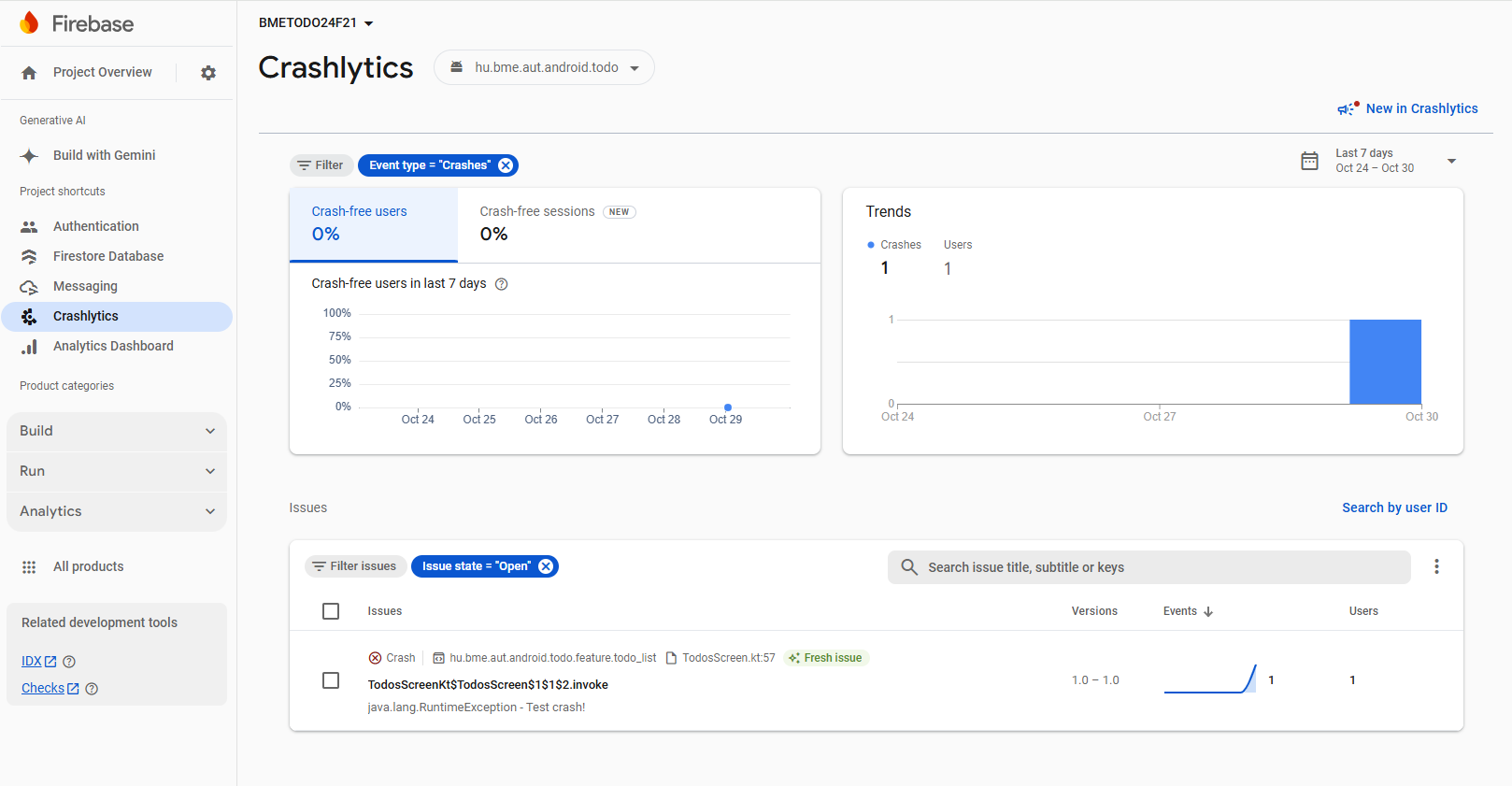Click the Android app icon in selector
The width and height of the screenshot is (1512, 786).
[457, 67]
